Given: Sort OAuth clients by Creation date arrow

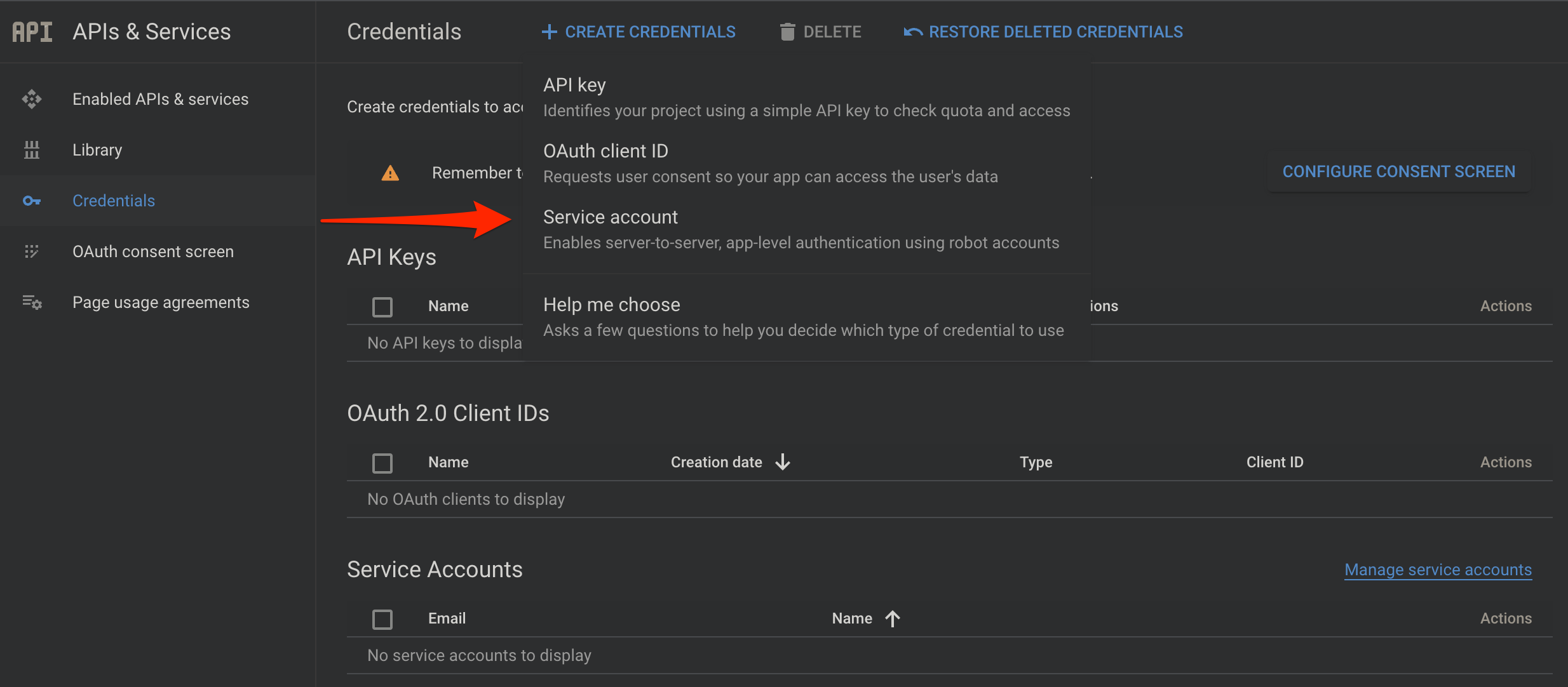Looking at the screenshot, I should pos(783,462).
